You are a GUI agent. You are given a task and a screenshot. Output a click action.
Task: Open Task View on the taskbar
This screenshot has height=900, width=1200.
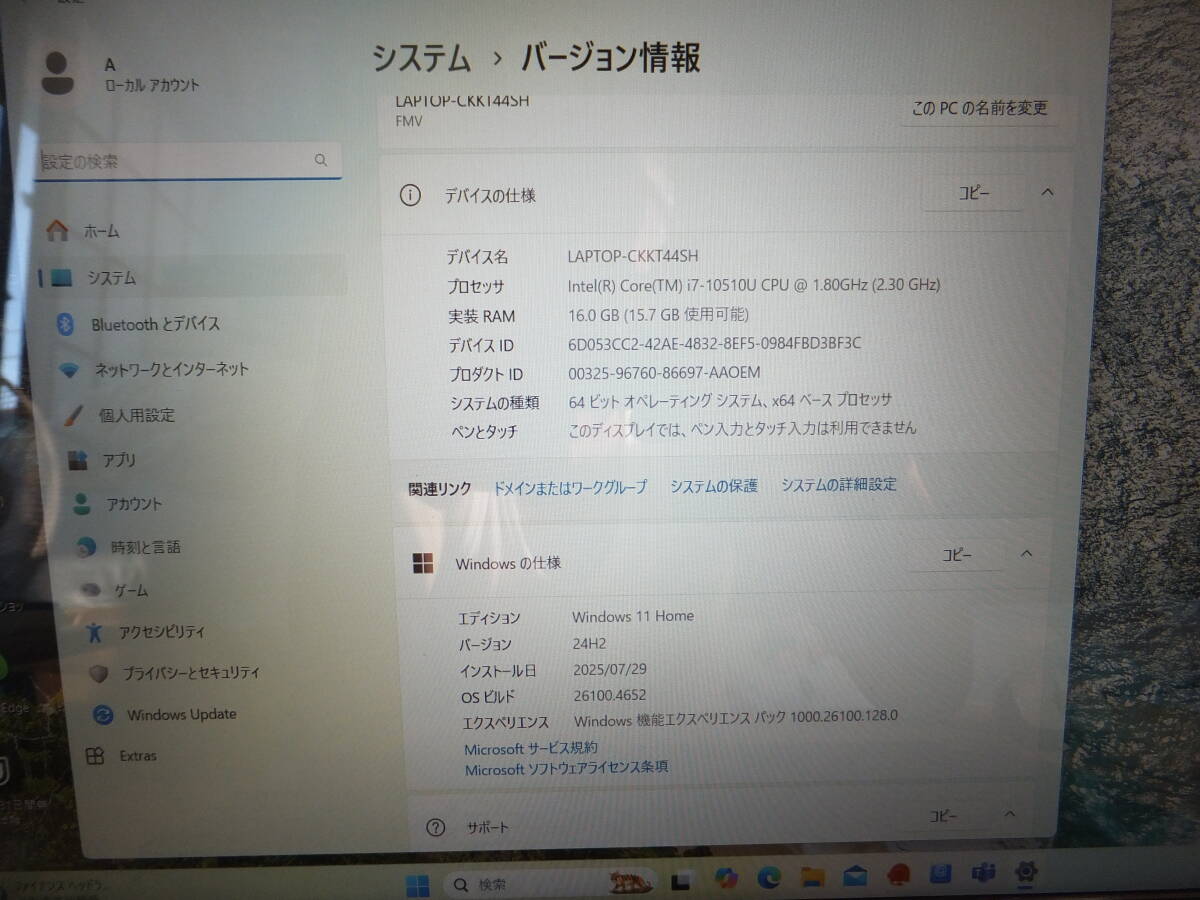click(681, 881)
